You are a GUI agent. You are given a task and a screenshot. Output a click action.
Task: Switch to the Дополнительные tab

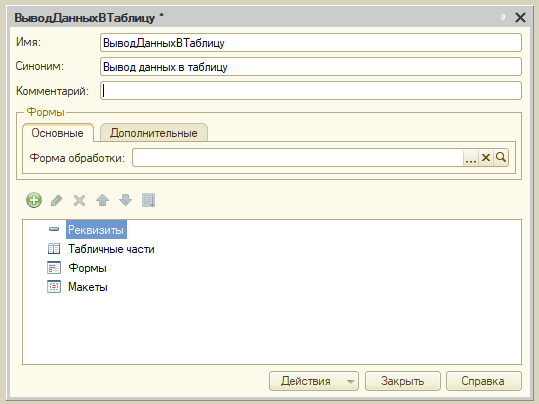[x=154, y=133]
